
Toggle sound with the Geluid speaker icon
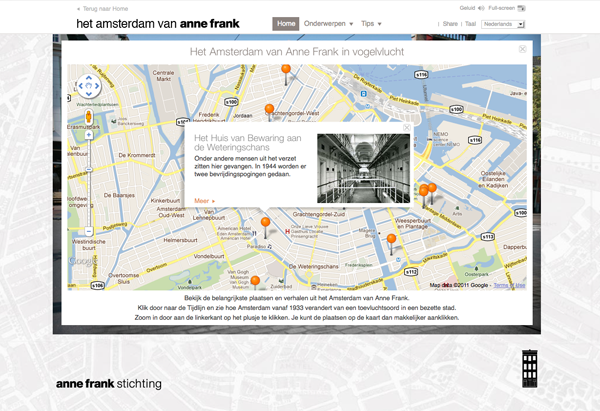481,8
